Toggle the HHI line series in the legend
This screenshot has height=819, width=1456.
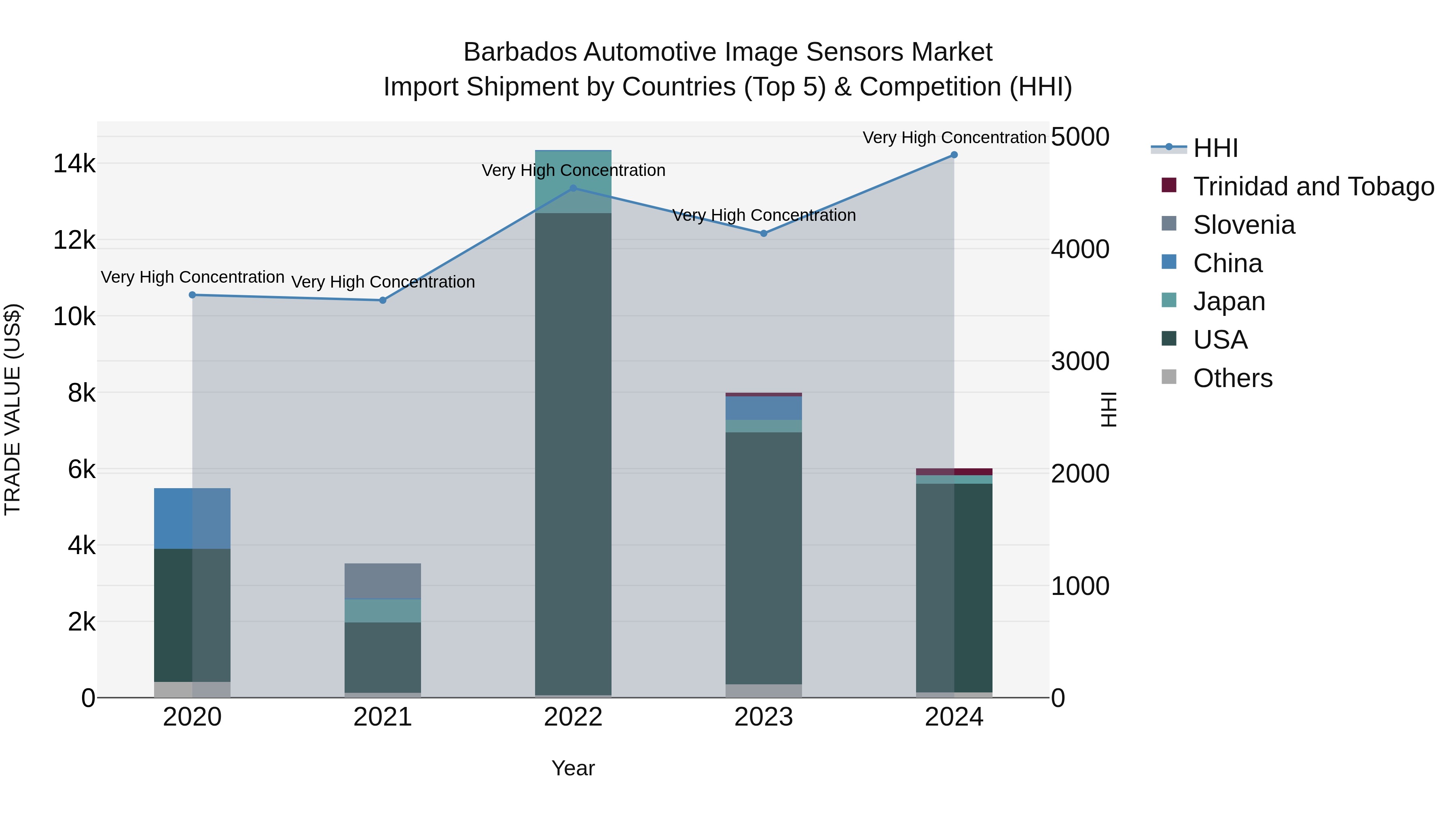tap(1194, 148)
